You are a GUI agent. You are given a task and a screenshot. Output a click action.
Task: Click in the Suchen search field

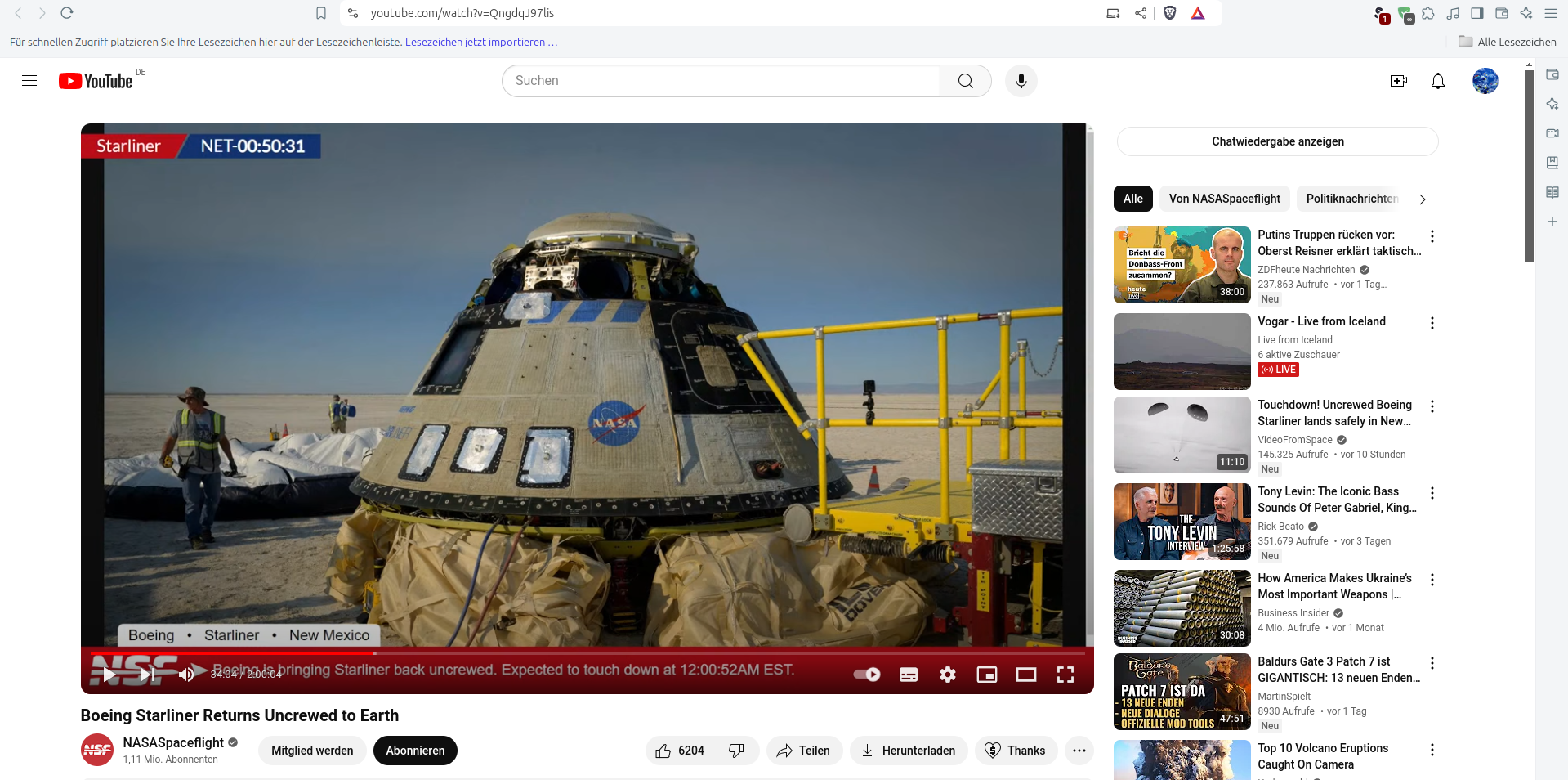tap(721, 81)
